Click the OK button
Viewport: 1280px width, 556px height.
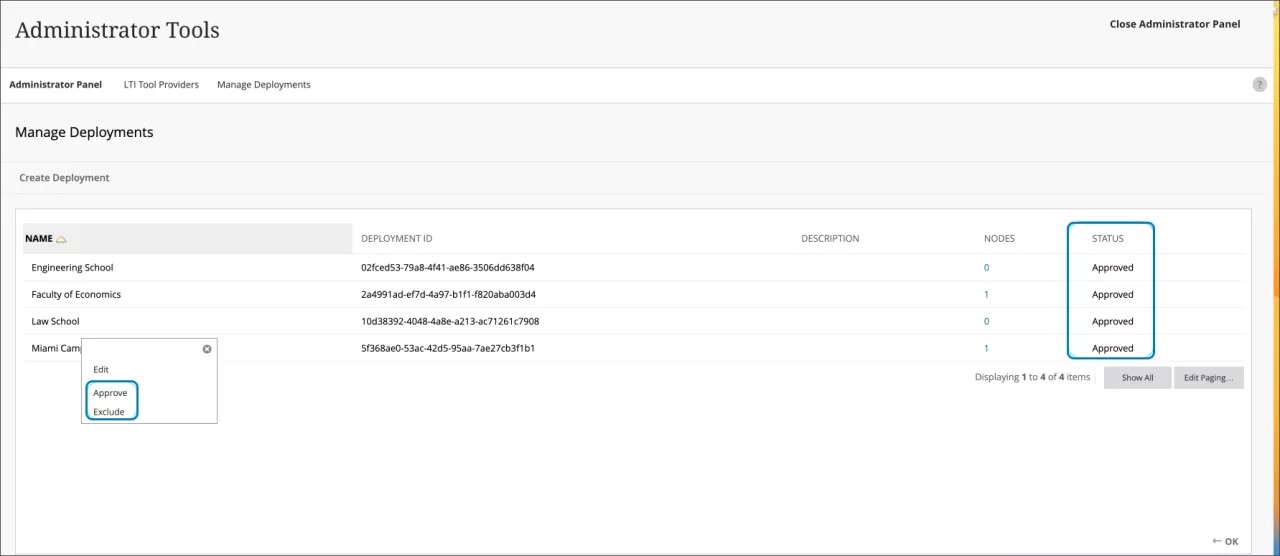tap(1226, 541)
